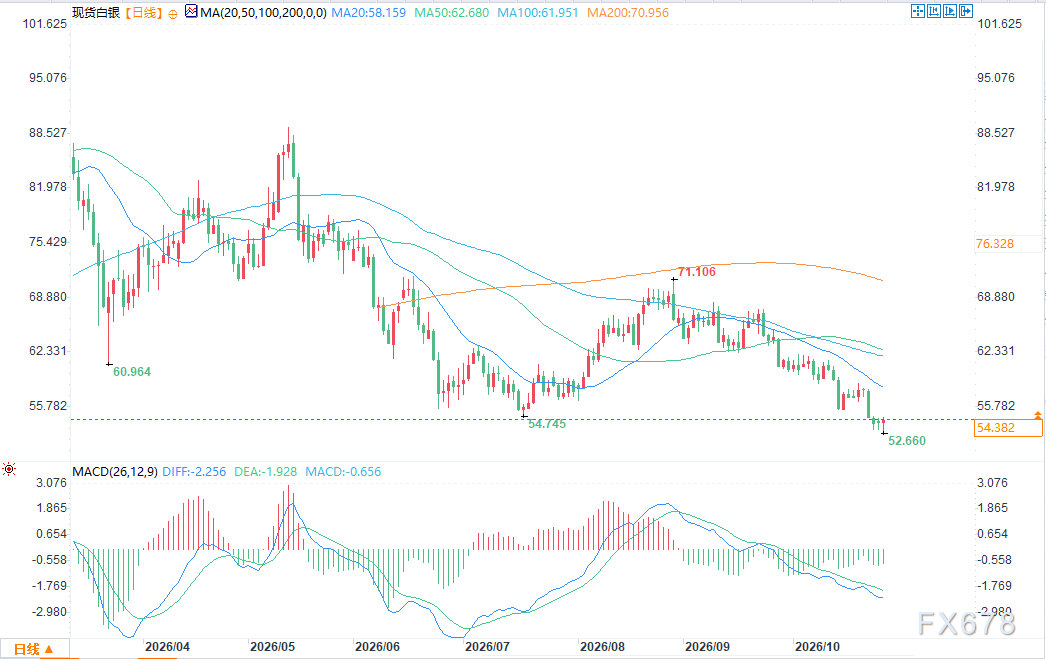1046x659 pixels.
Task: Select the MA(20,50,100,200,0,0) indicator label
Action: click(264, 13)
